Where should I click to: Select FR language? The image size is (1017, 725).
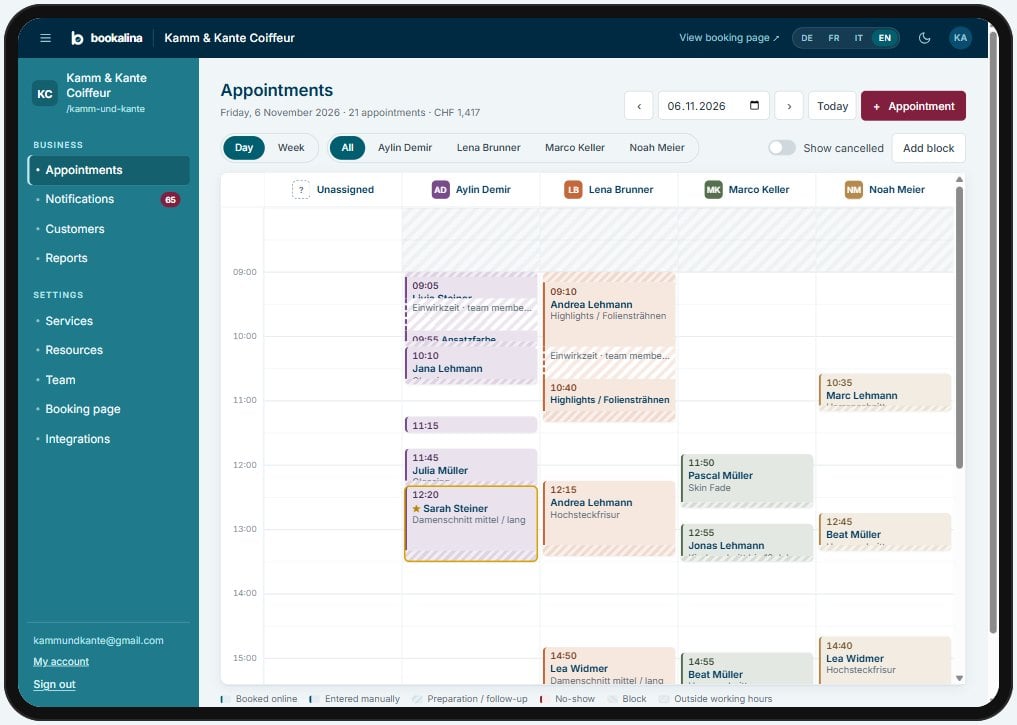[833, 38]
